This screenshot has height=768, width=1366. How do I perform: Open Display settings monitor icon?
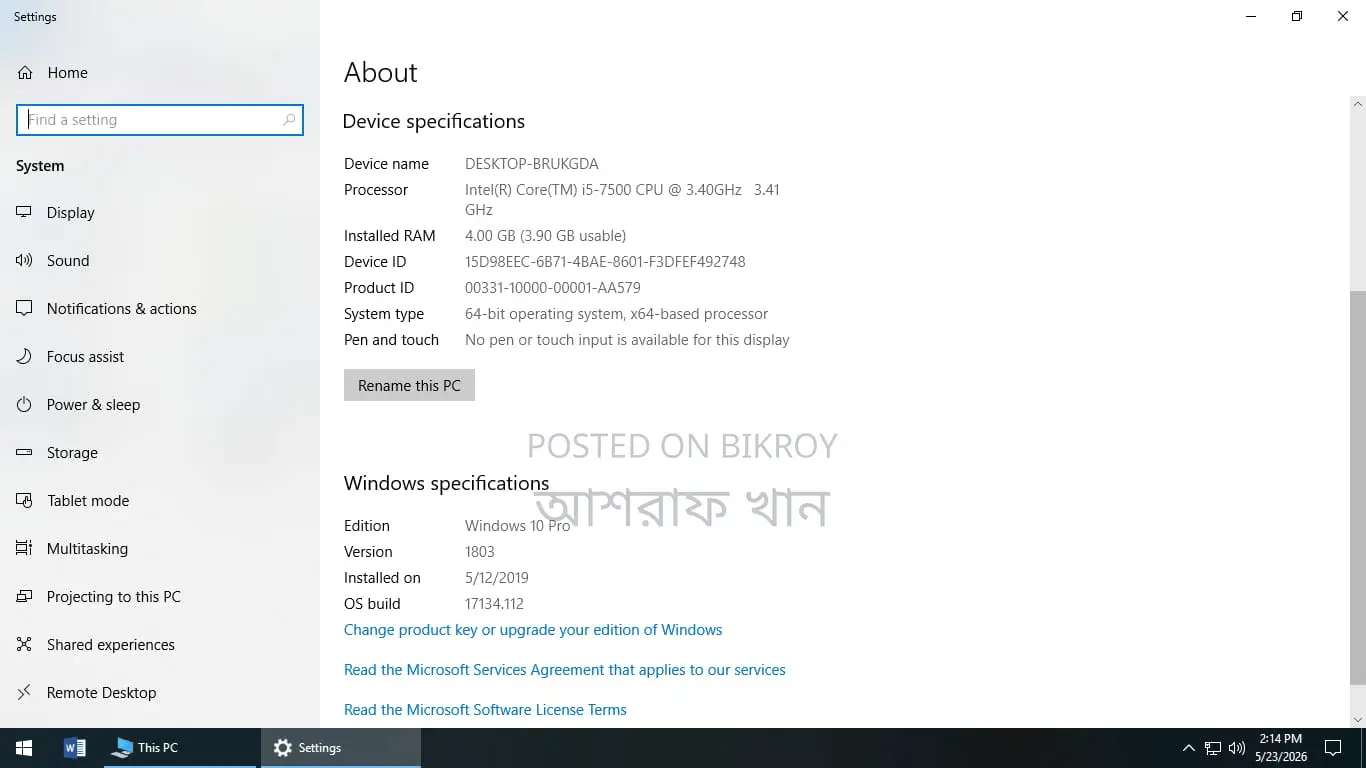pos(25,213)
